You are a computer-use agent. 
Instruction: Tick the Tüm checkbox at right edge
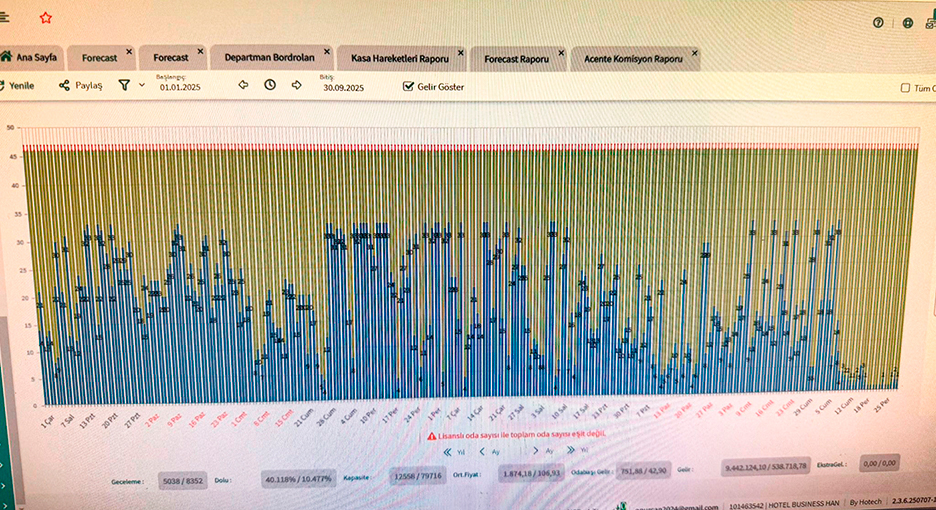[906, 88]
